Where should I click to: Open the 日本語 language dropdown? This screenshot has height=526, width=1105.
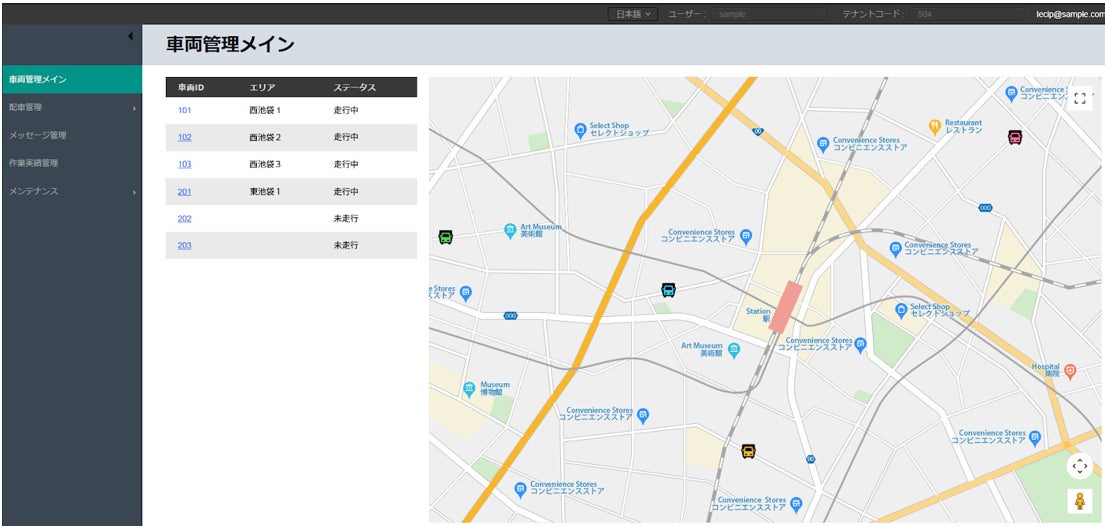(633, 14)
